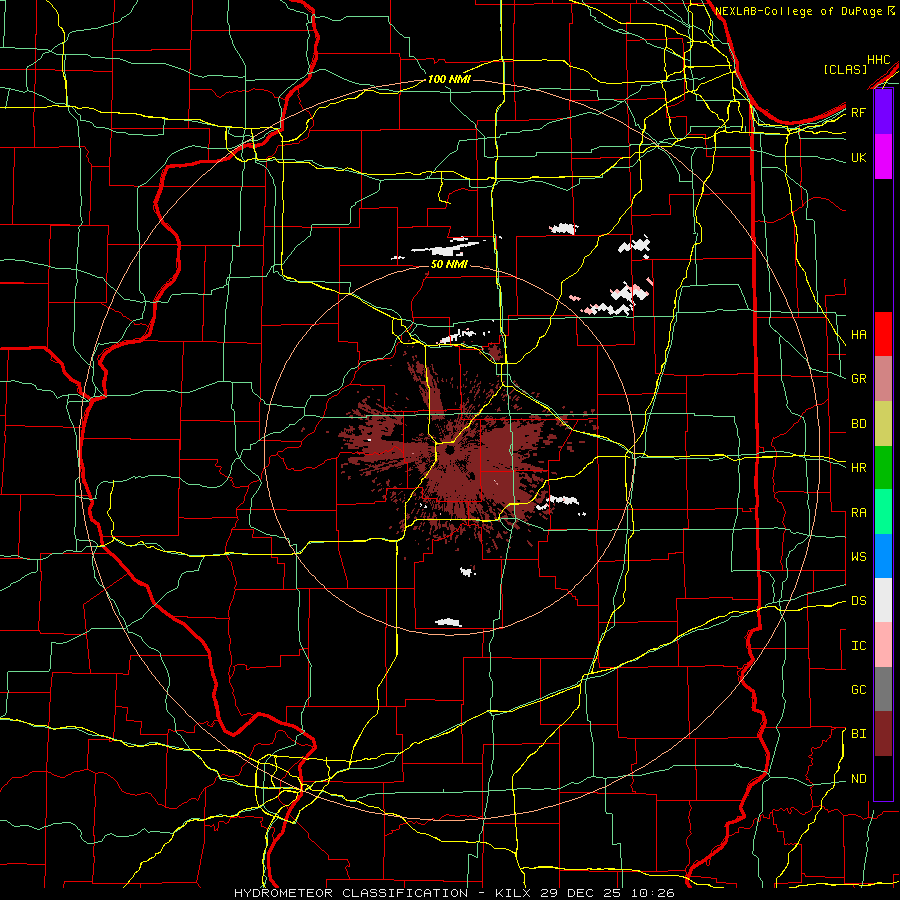The width and height of the screenshot is (900, 900).
Task: Click the RF purple legend swatch
Action: point(883,112)
